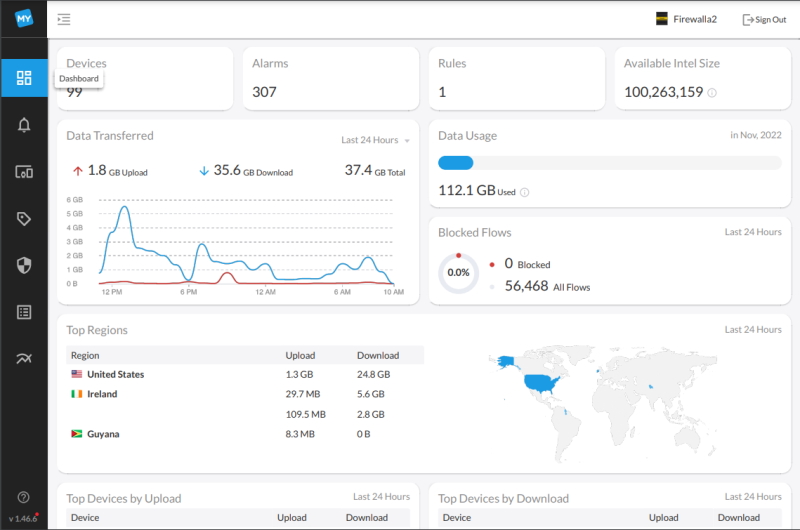Open the Last 24 Hours dropdown
This screenshot has width=800, height=530.
tap(376, 140)
